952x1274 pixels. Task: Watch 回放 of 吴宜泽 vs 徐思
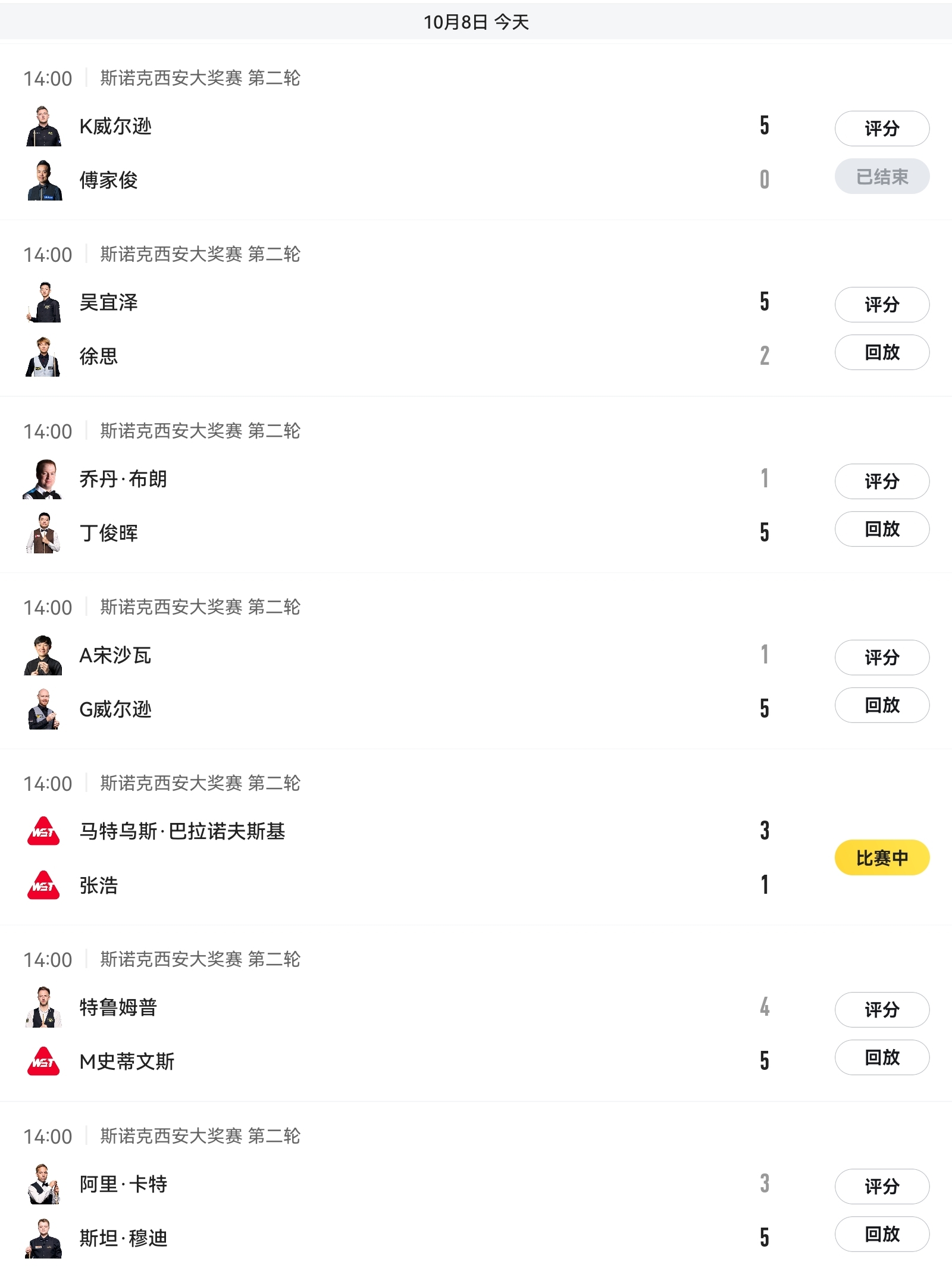click(x=881, y=352)
